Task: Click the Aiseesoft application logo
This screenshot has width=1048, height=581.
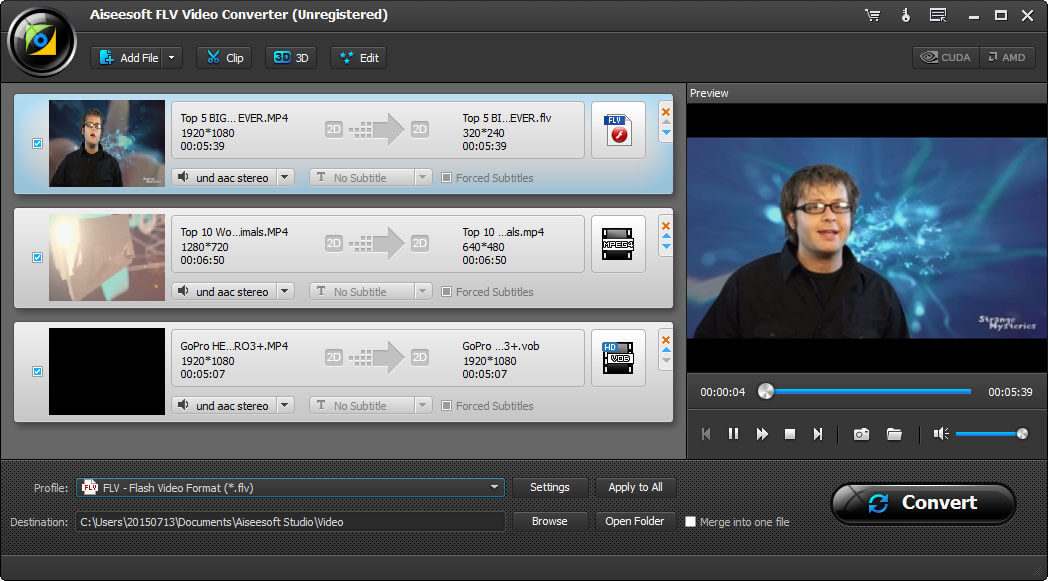Action: click(41, 41)
